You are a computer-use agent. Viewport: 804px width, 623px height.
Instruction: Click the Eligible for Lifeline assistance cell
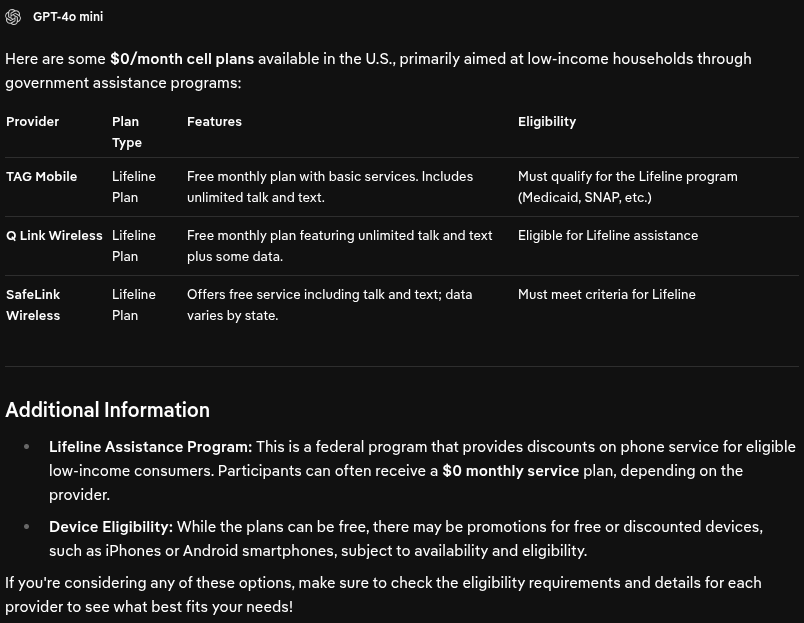tap(608, 235)
